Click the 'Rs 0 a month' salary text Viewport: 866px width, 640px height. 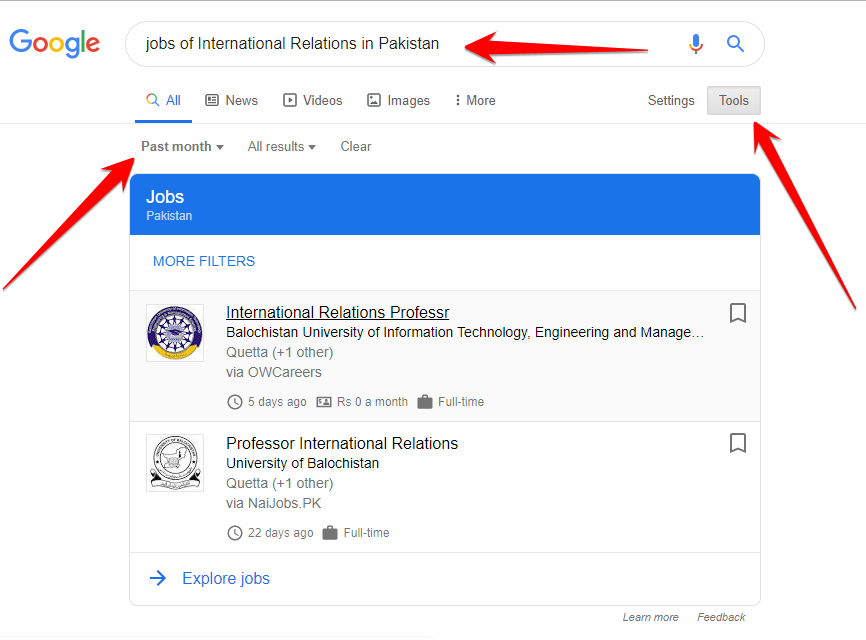pyautogui.click(x=372, y=402)
